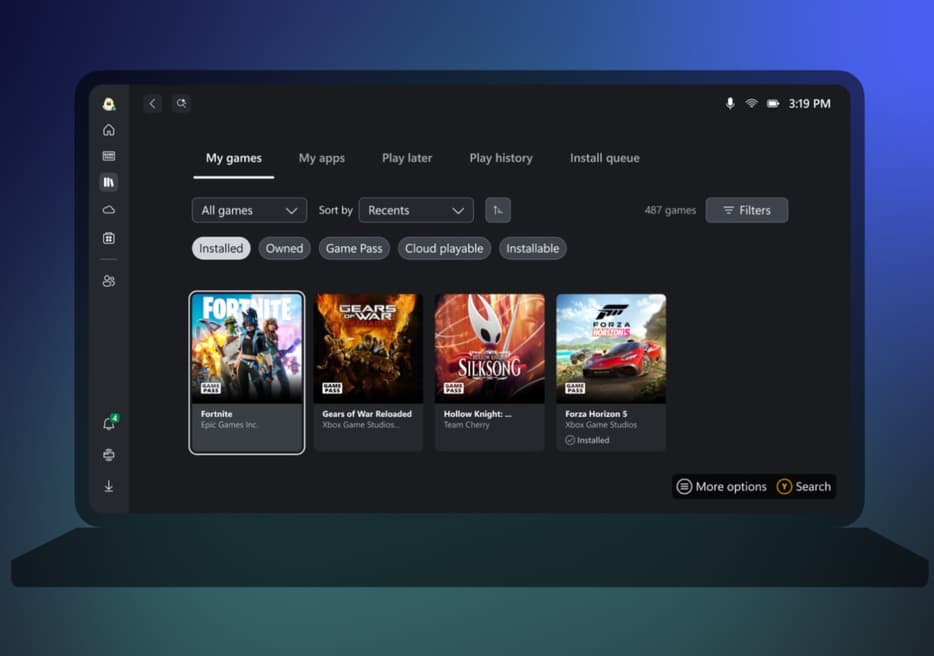The width and height of the screenshot is (934, 656).
Task: Go to Home in the sidebar
Action: [x=108, y=130]
